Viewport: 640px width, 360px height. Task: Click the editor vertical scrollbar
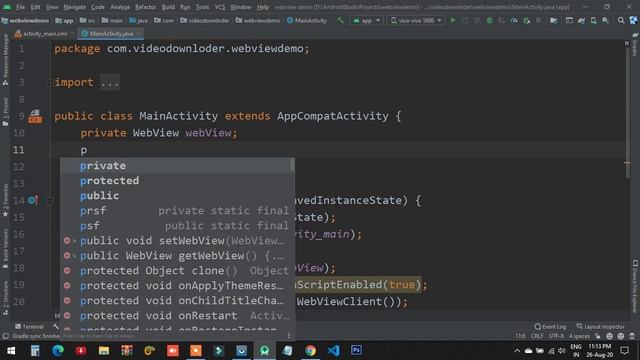click(x=627, y=112)
